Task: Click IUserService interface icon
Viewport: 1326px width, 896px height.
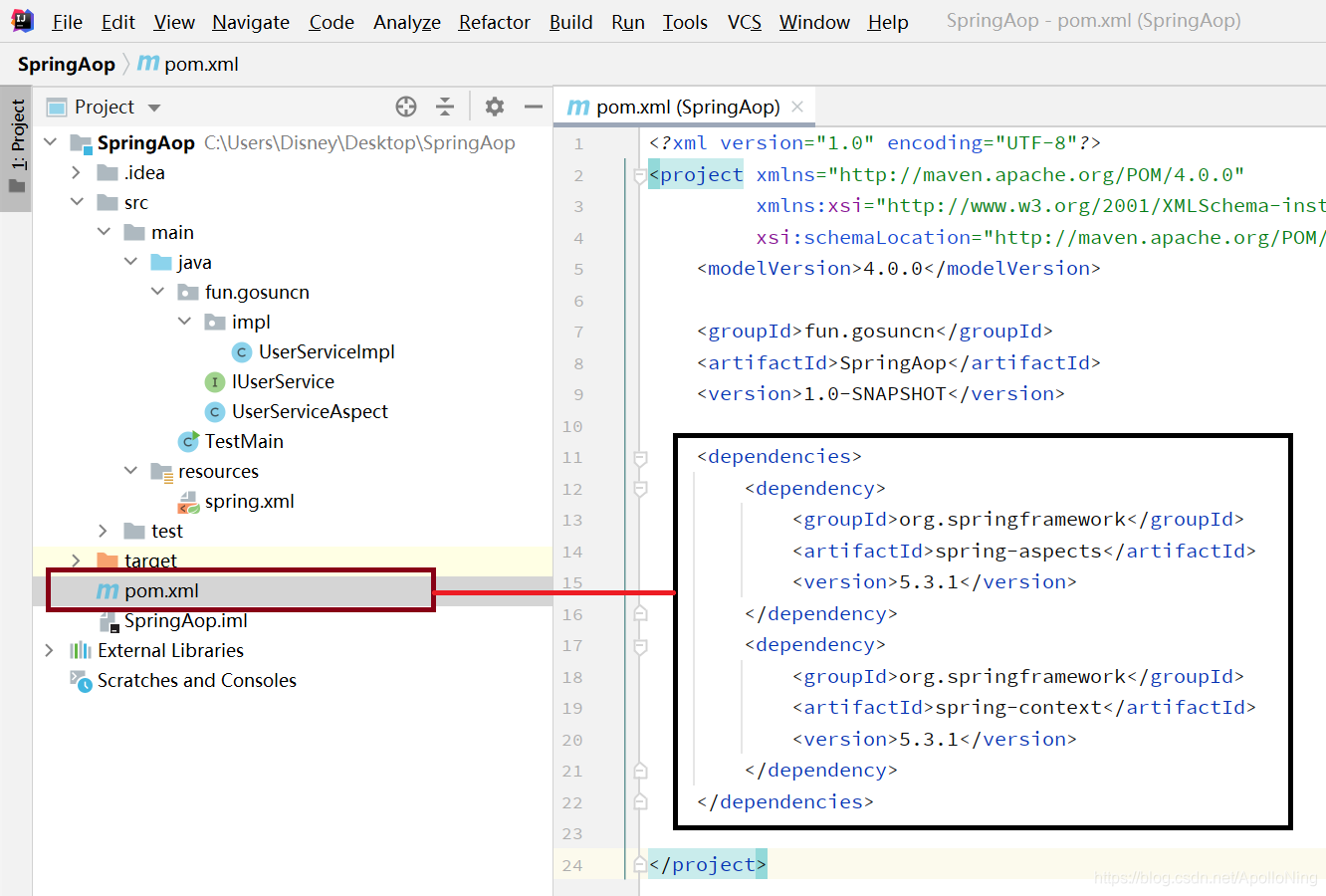Action: click(214, 381)
